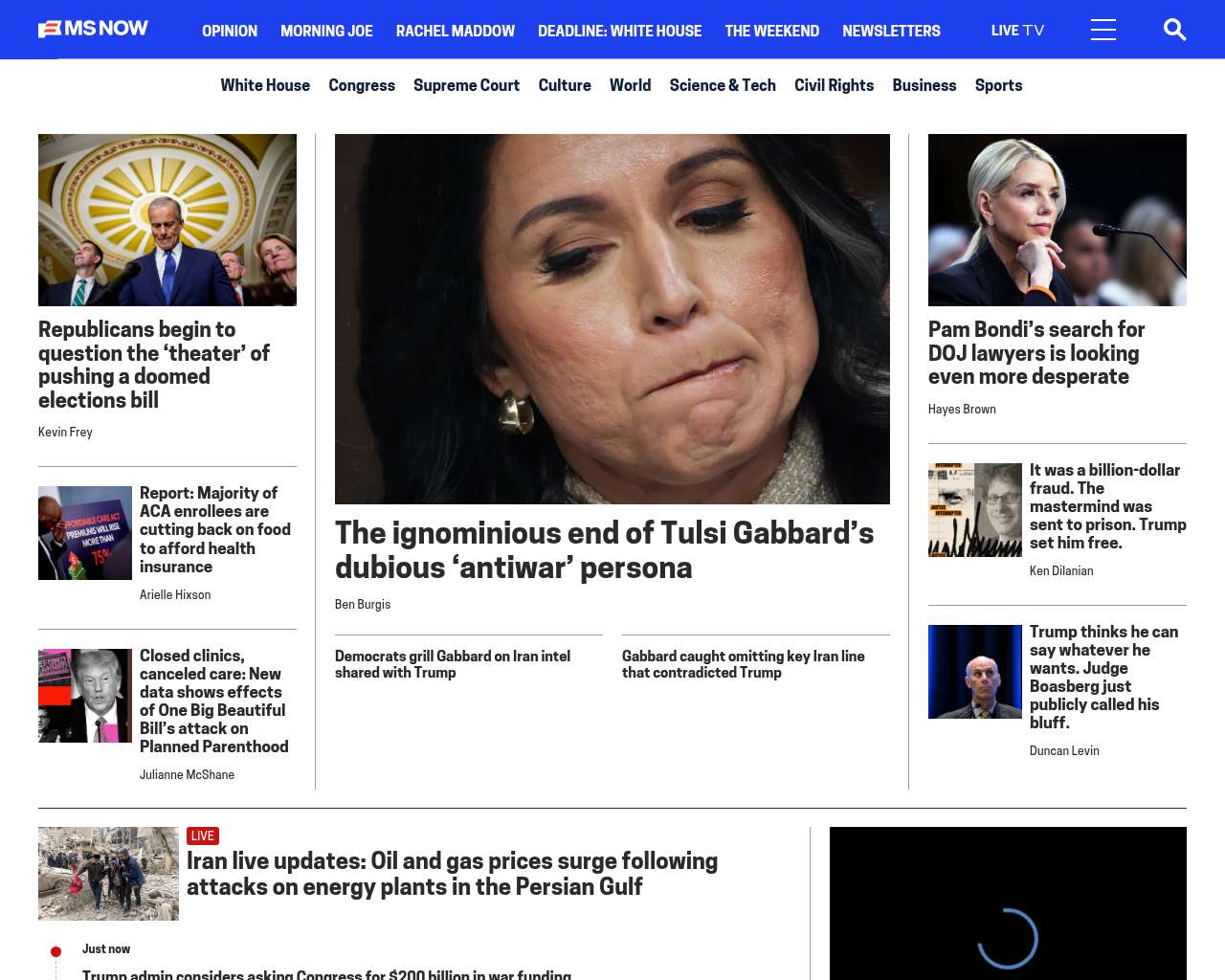Click the loading video player

(1008, 903)
